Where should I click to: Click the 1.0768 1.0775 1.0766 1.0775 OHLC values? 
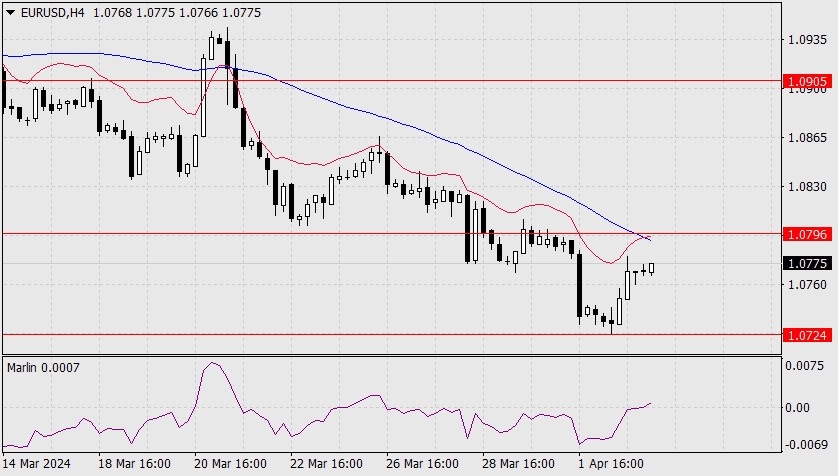177,13
